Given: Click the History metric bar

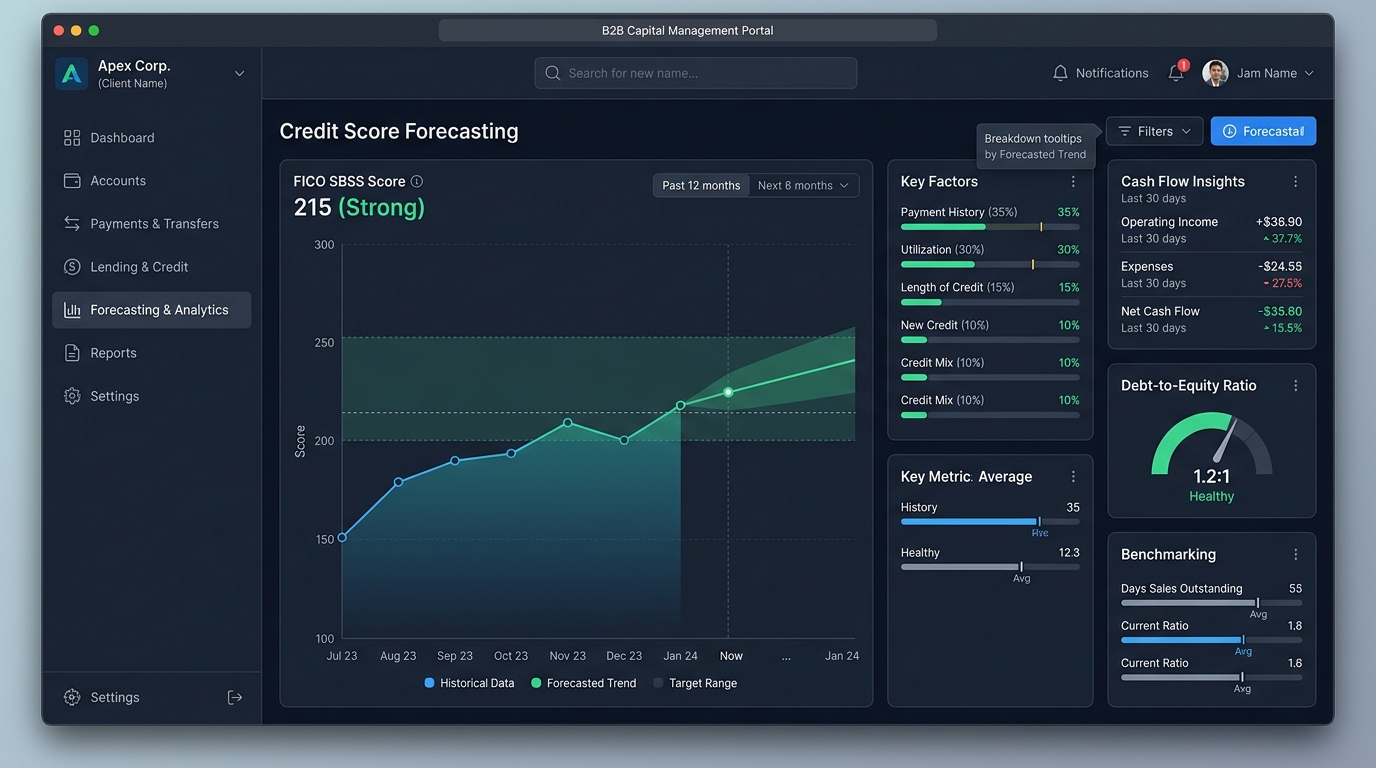Looking at the screenshot, I should [990, 522].
